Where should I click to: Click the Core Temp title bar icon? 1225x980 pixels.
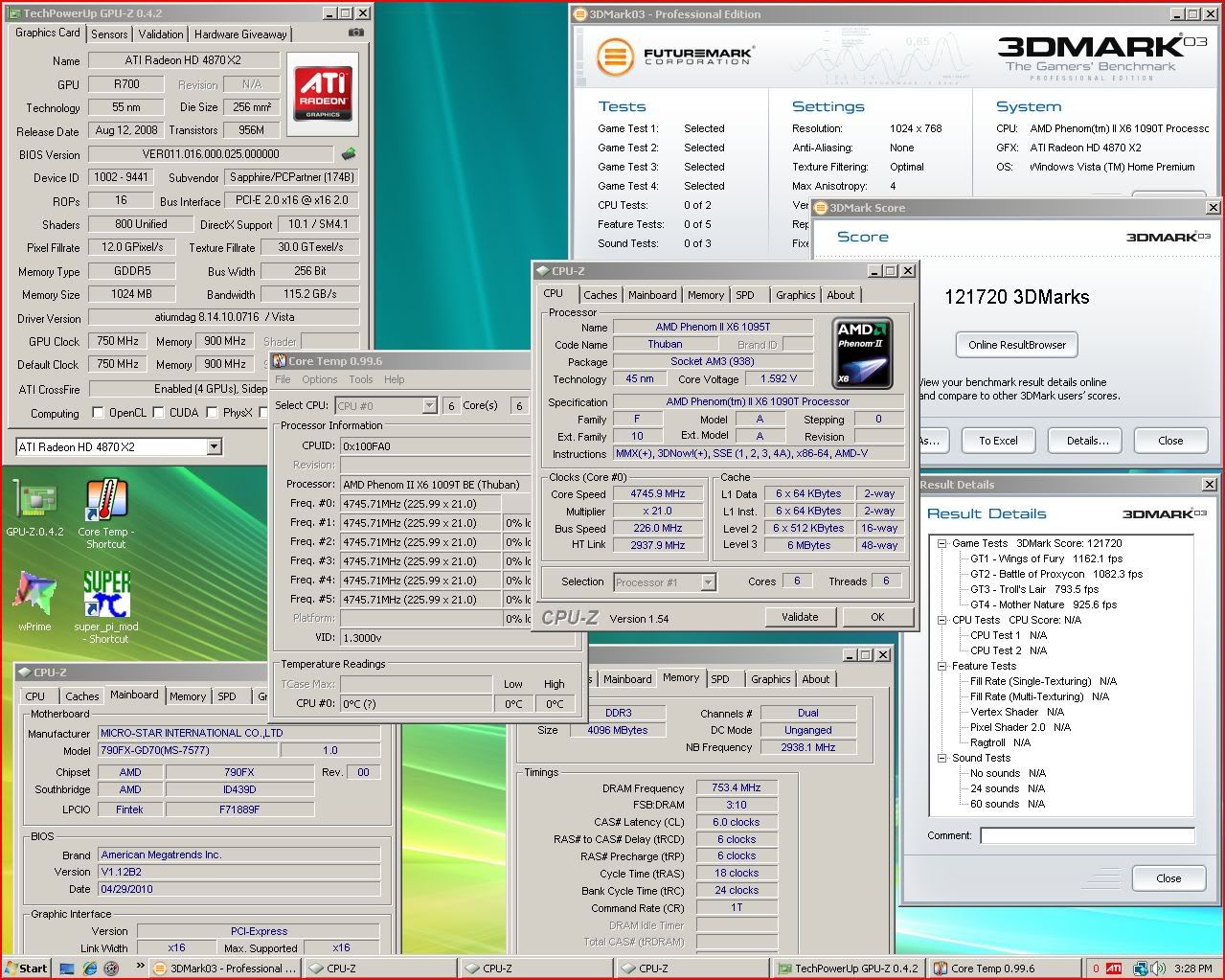click(x=279, y=361)
